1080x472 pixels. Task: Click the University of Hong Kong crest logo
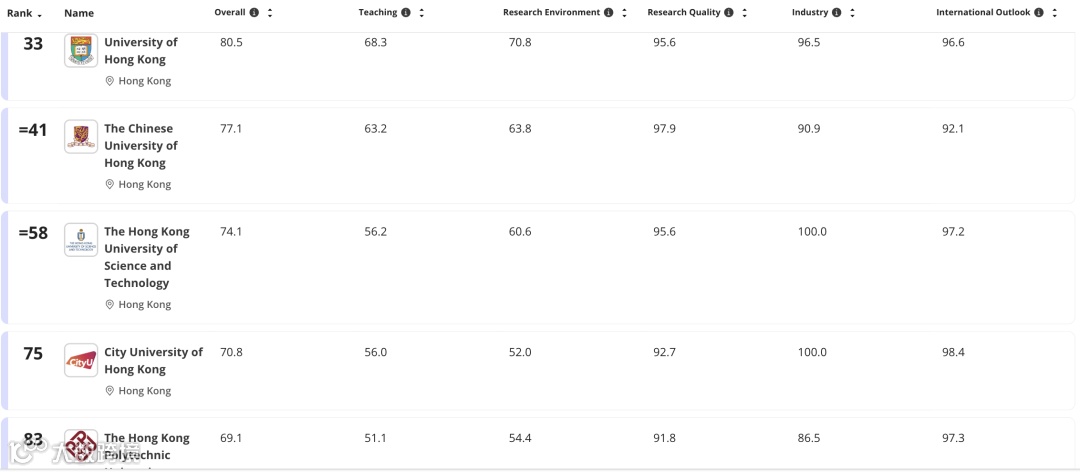81,50
